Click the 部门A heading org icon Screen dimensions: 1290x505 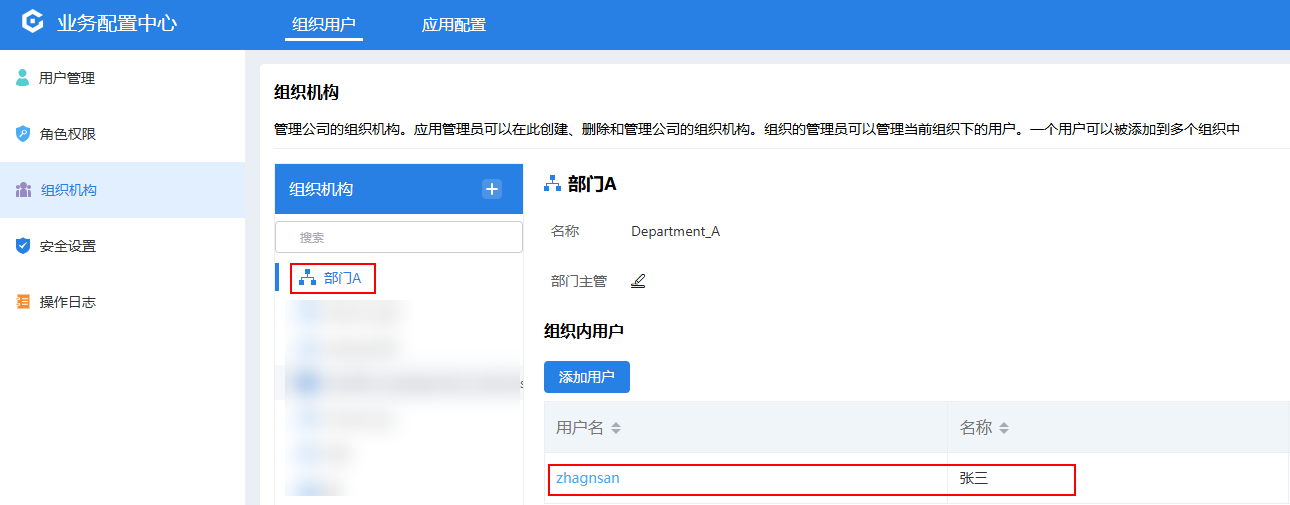pyautogui.click(x=552, y=184)
